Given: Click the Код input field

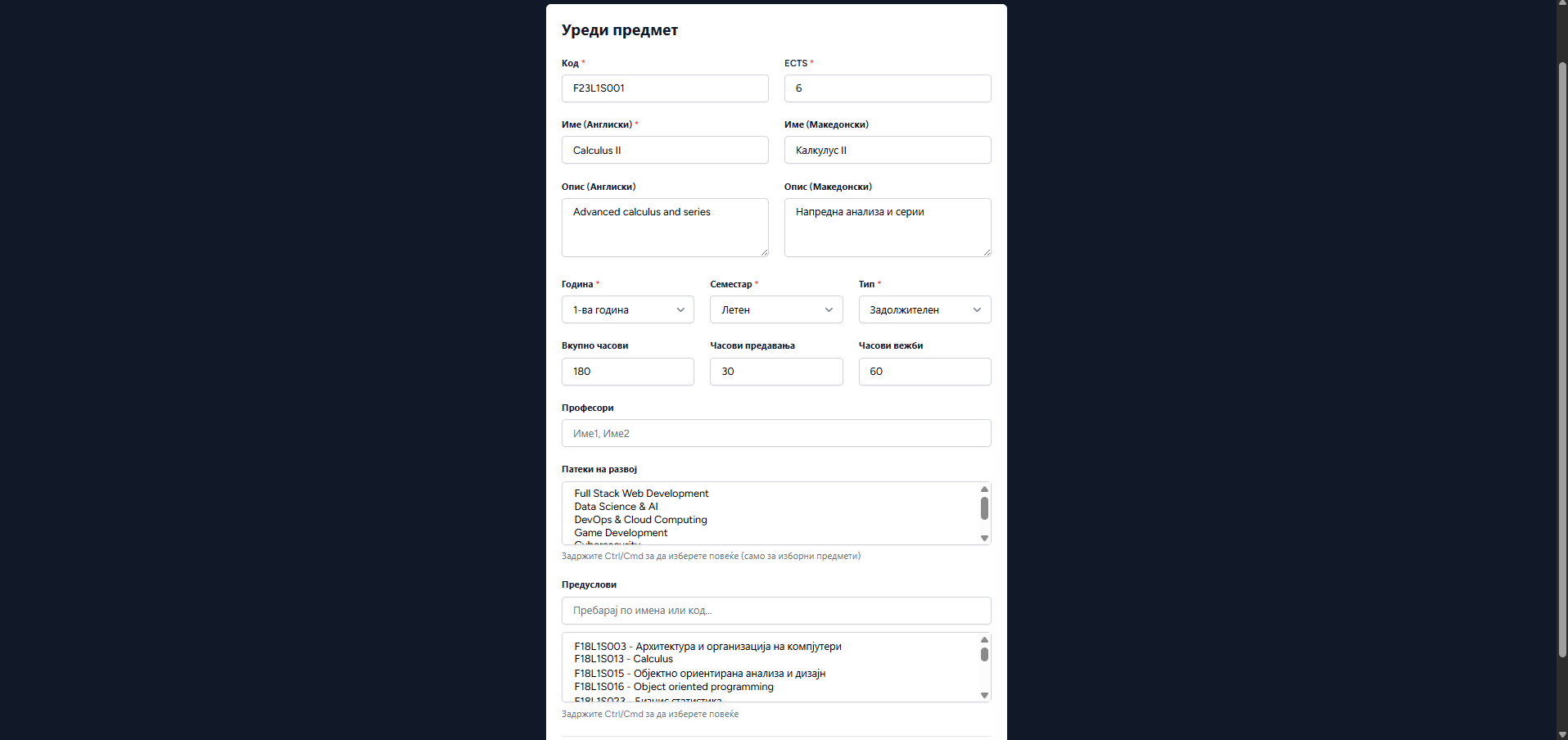Looking at the screenshot, I should (664, 88).
